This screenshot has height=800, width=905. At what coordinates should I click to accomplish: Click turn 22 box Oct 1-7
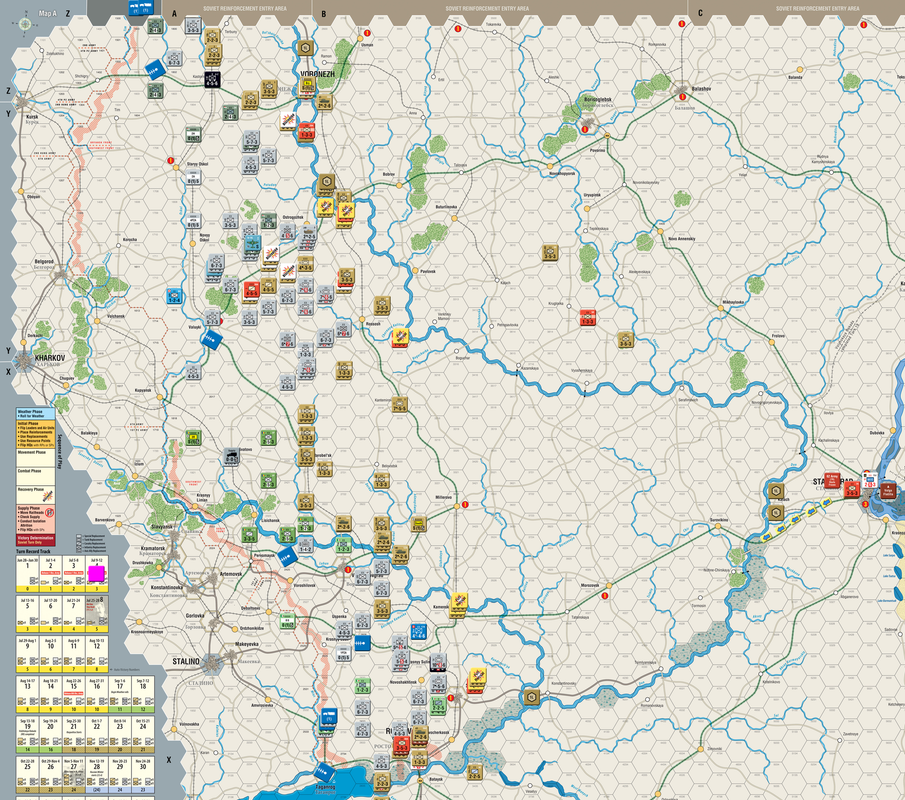(x=96, y=735)
